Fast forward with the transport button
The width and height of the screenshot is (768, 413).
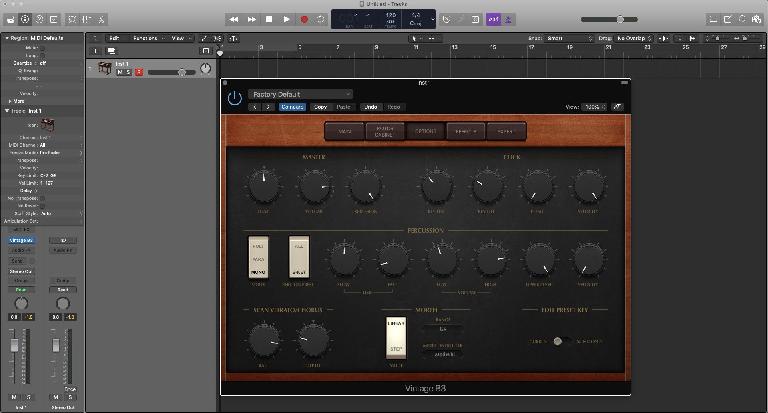(x=251, y=20)
